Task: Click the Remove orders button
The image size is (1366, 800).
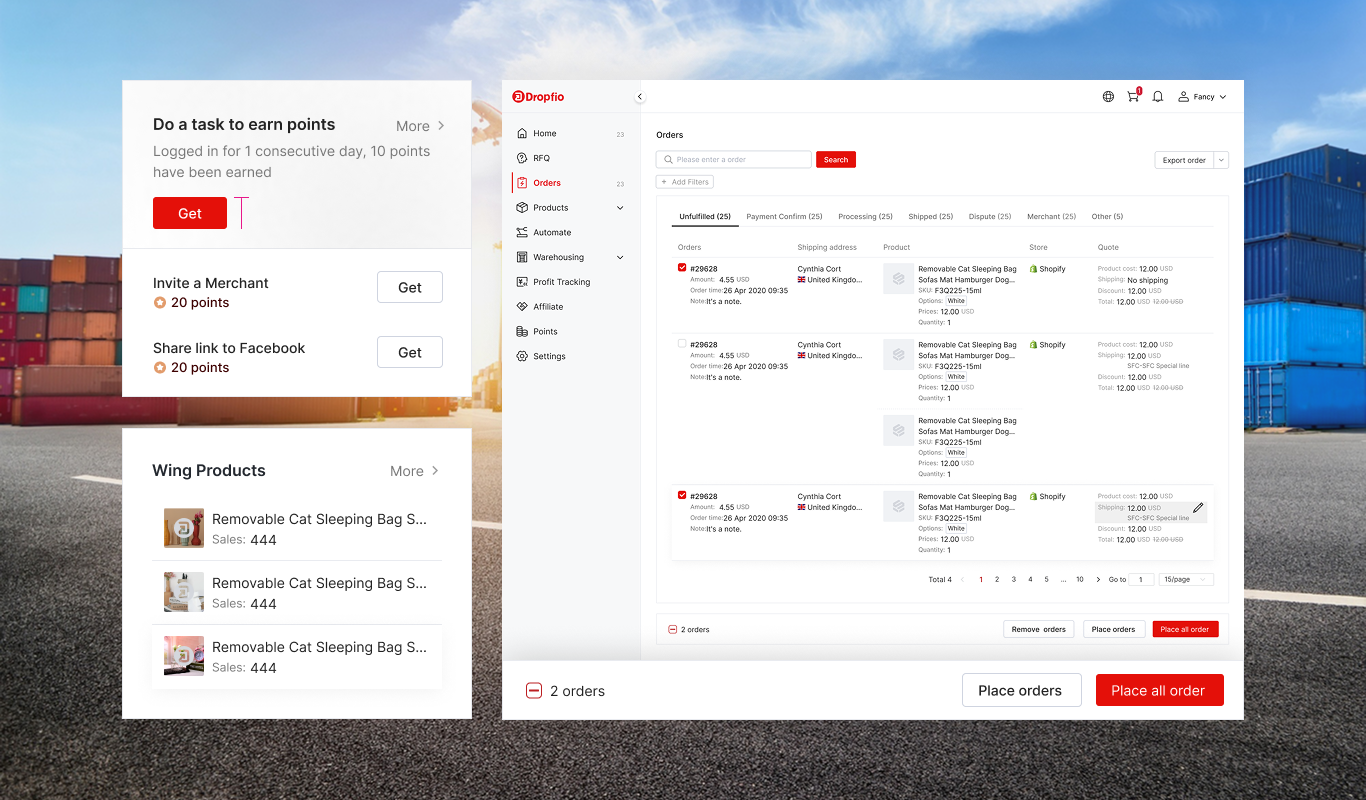Action: pyautogui.click(x=1038, y=630)
